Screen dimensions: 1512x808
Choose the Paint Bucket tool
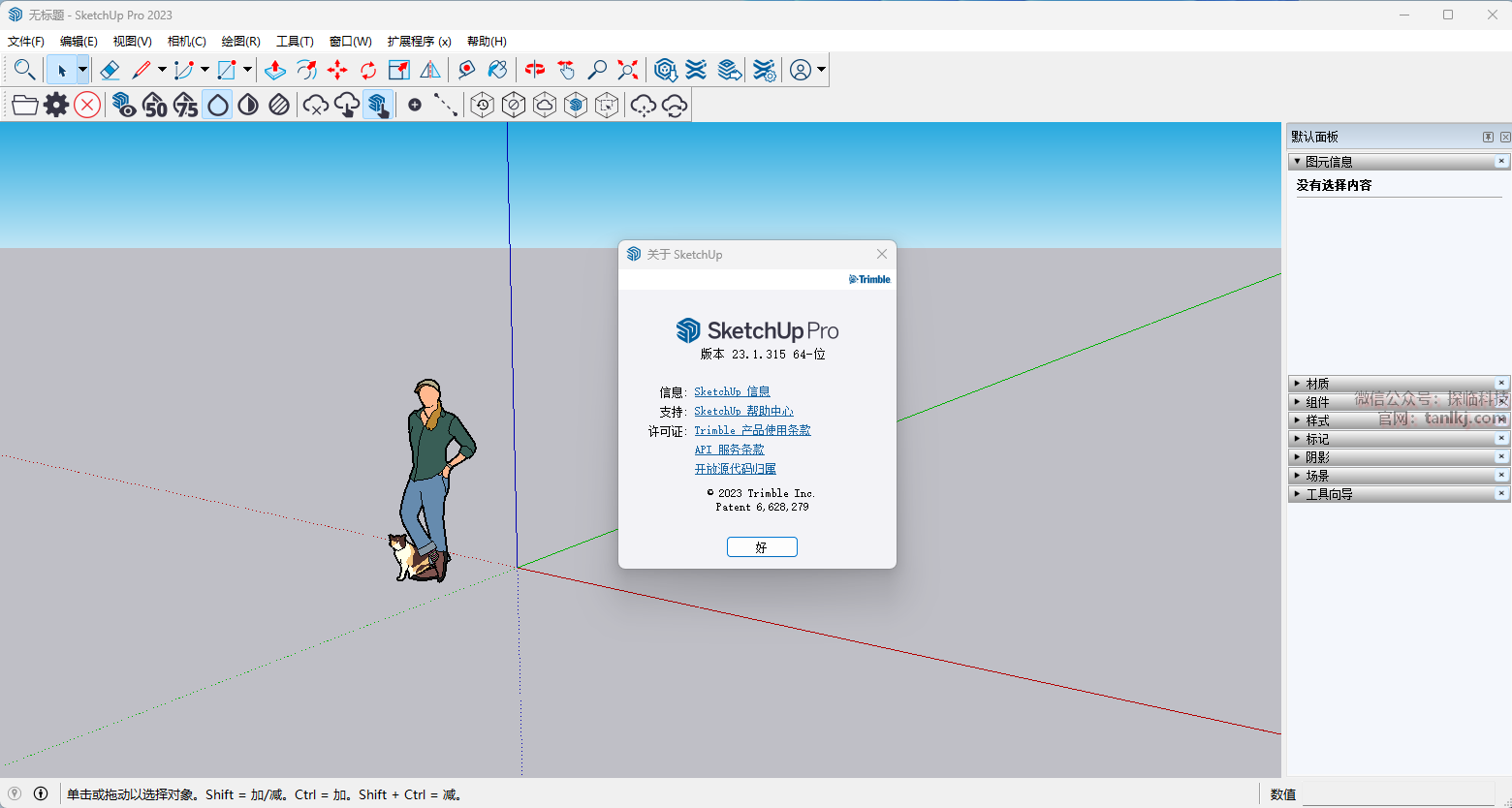[497, 70]
